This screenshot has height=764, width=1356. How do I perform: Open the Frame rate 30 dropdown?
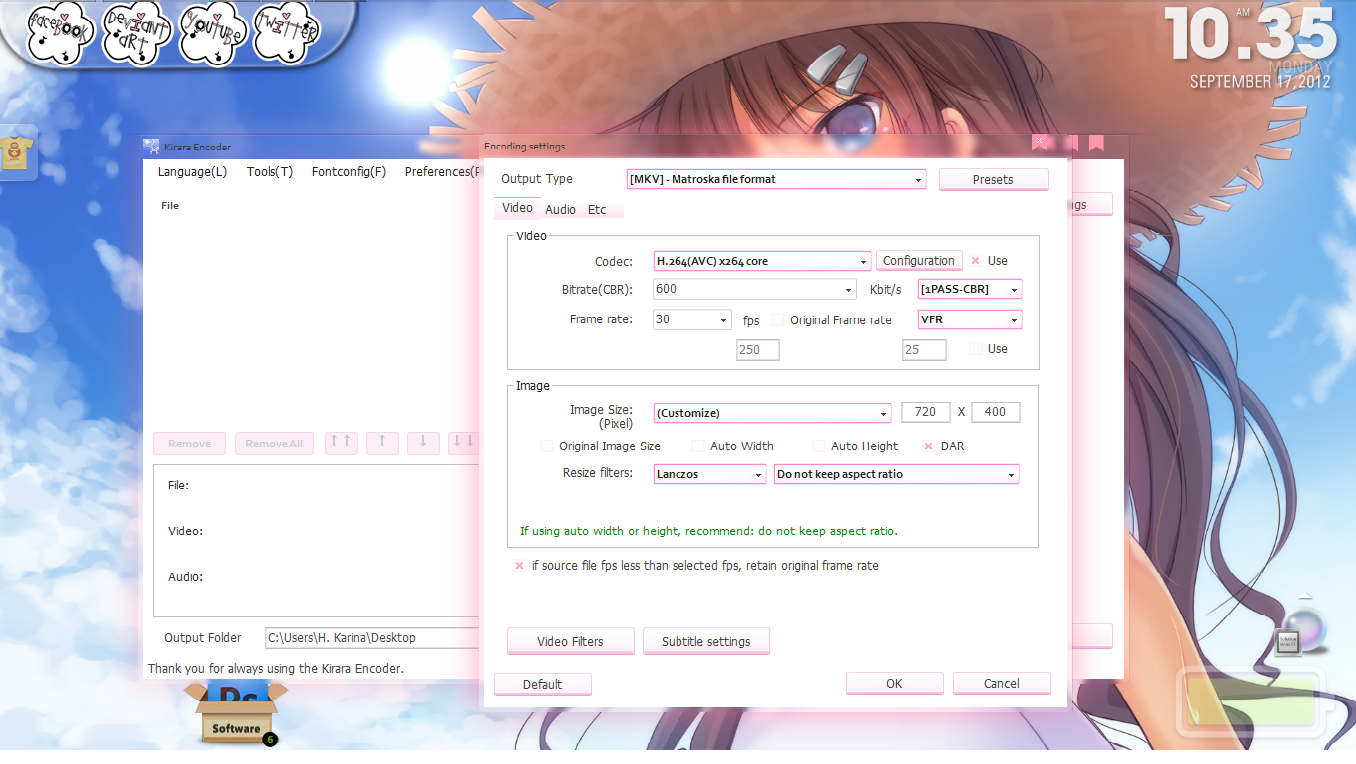click(692, 320)
